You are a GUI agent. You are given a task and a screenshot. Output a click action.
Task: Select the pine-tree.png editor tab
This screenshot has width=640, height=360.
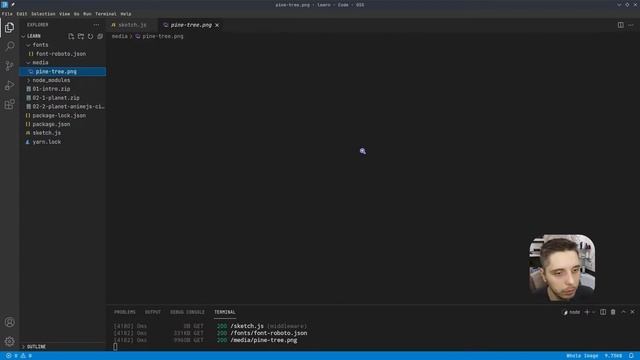(x=191, y=25)
